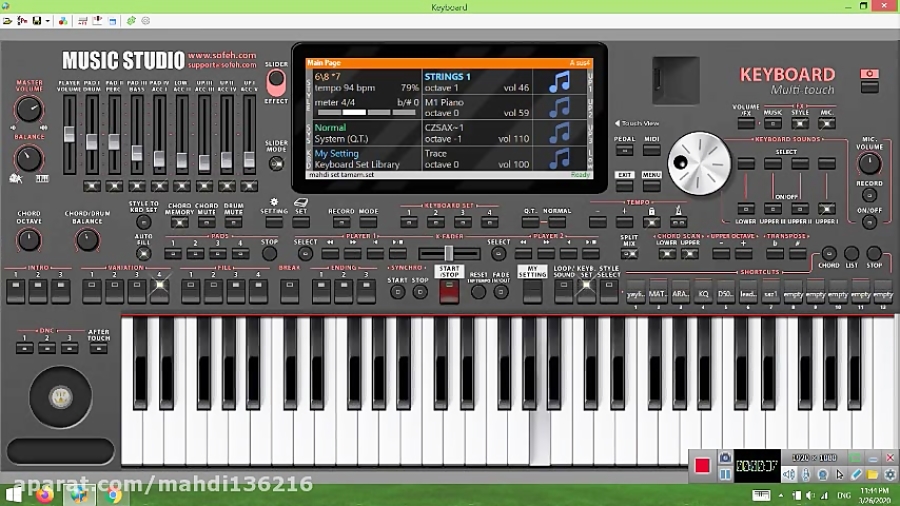Toggle AUTO FILL button
Screen dimensions: 900x506
click(143, 253)
